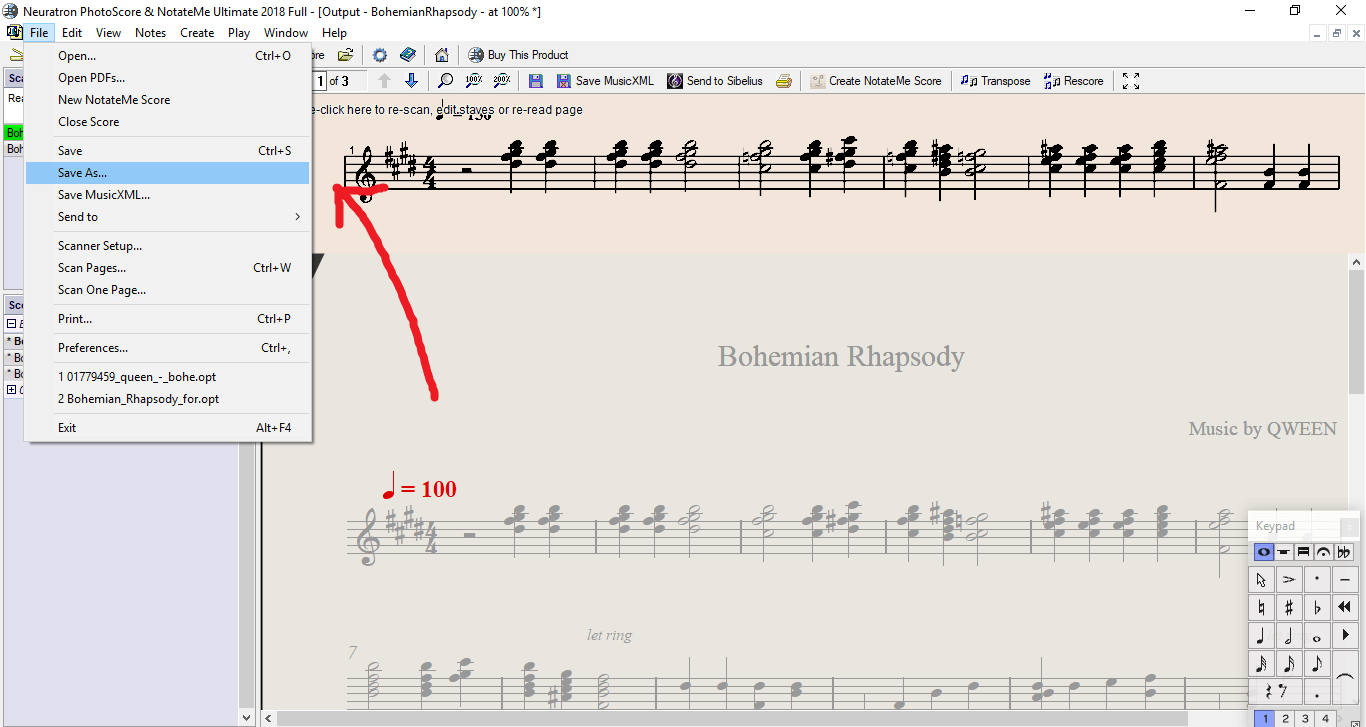Click vertical scrollbar thumb of score
Screen dimensions: 1366x727
[1357, 332]
